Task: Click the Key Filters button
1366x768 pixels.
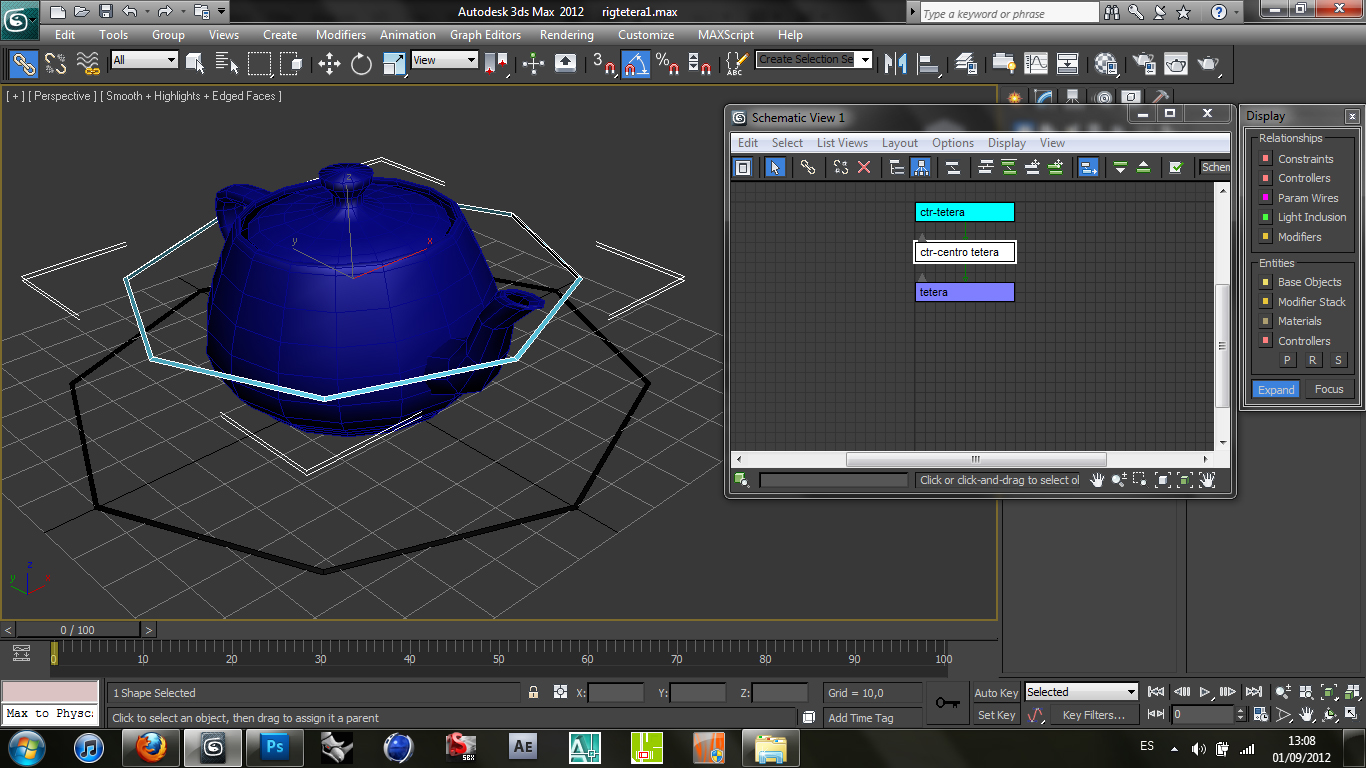Action: [x=1093, y=715]
